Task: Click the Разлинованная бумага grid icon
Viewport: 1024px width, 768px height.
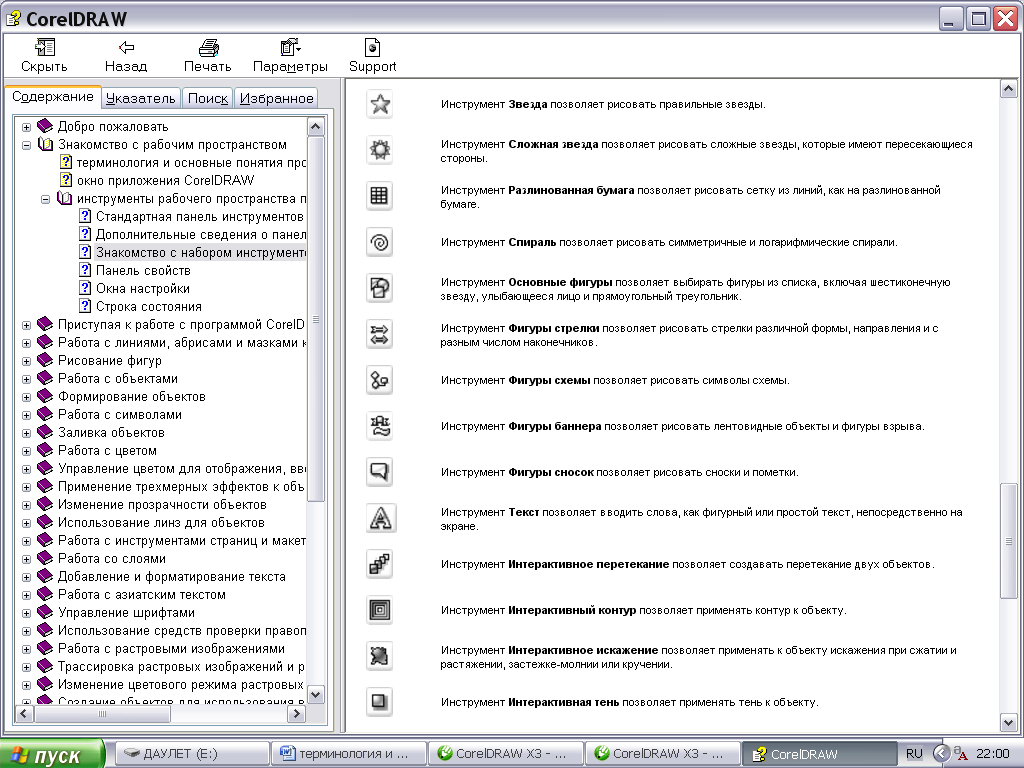Action: pos(379,196)
